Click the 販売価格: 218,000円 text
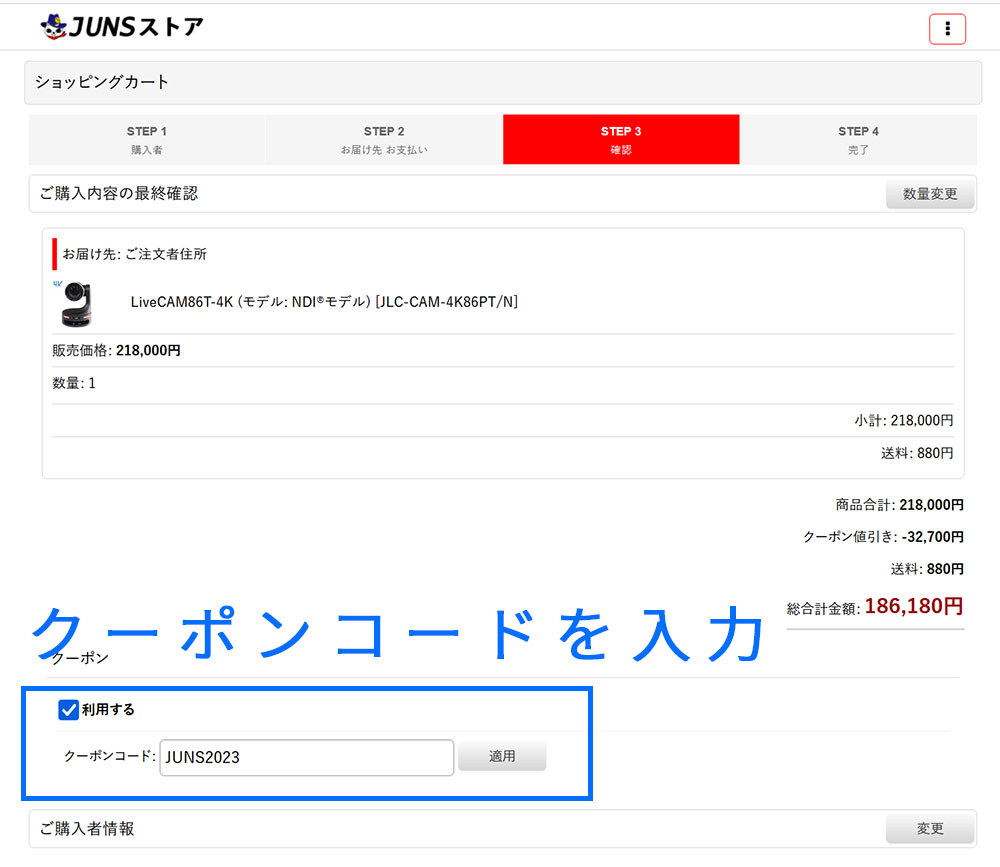This screenshot has width=1000, height=867. click(x=116, y=350)
